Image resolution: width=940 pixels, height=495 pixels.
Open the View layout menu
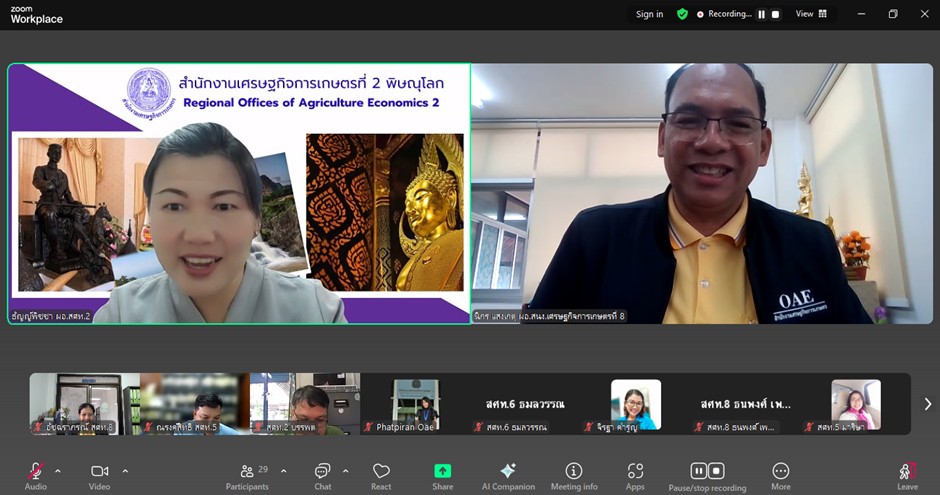click(810, 14)
